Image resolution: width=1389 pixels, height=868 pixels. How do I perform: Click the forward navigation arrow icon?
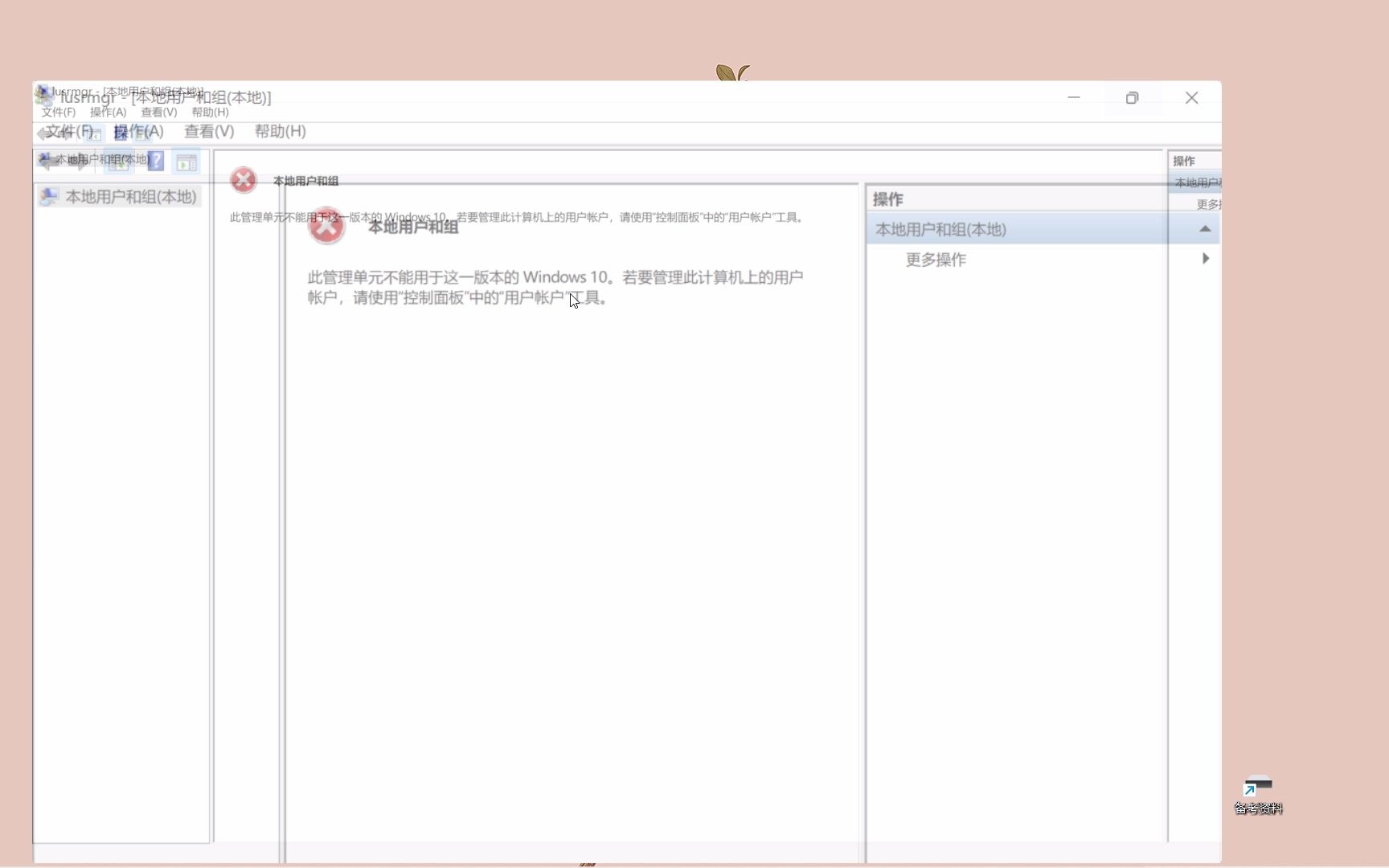coord(80,162)
